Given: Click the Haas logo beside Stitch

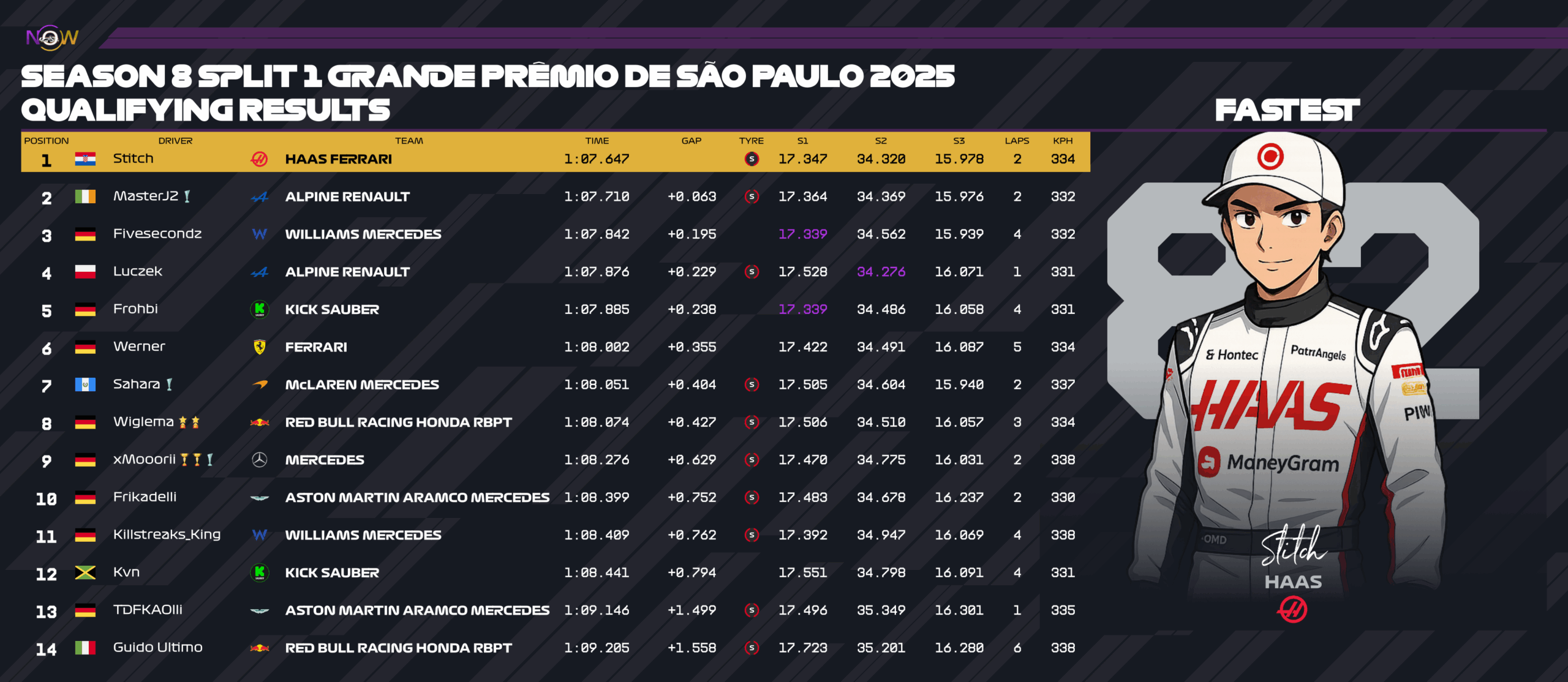Looking at the screenshot, I should point(259,159).
